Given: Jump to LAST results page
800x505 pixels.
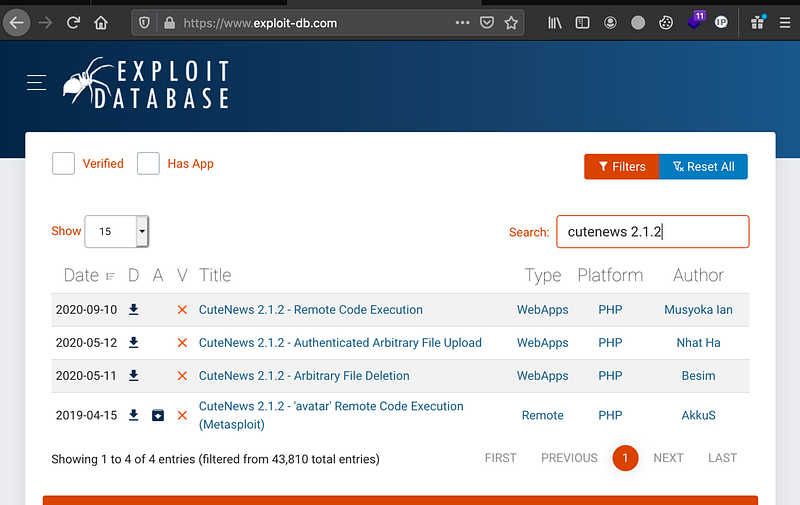Looking at the screenshot, I should 722,458.
